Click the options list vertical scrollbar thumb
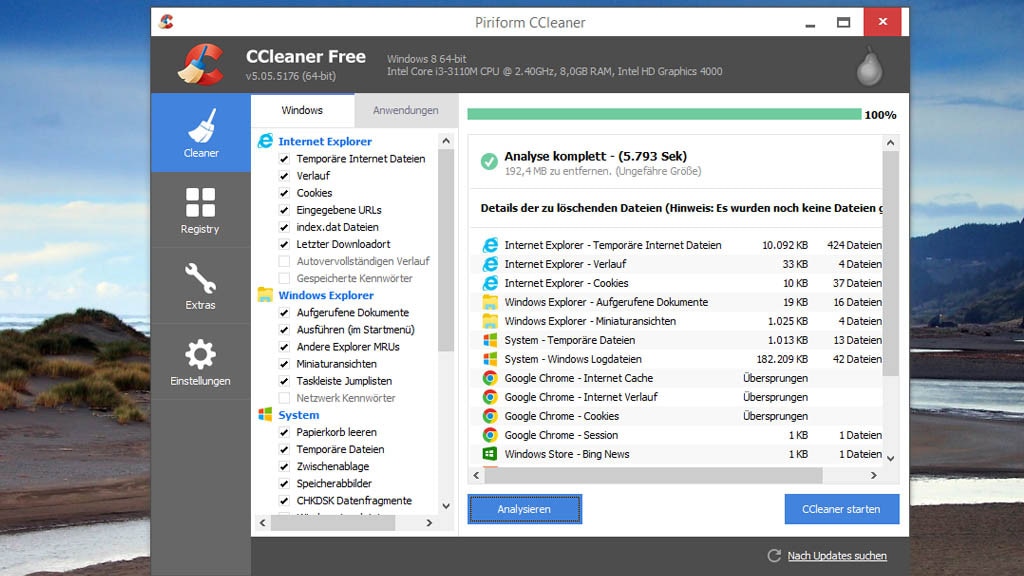This screenshot has height=576, width=1024. click(446, 251)
